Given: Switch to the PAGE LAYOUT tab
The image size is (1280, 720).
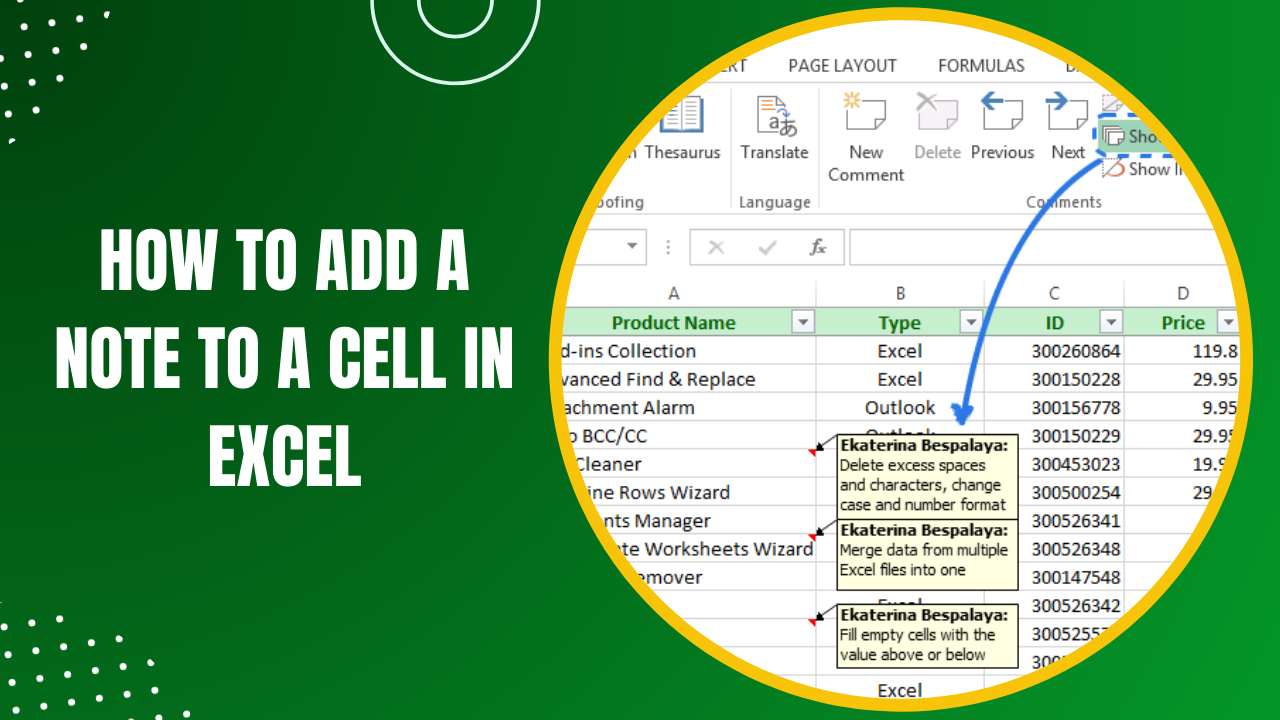Looking at the screenshot, I should [842, 66].
